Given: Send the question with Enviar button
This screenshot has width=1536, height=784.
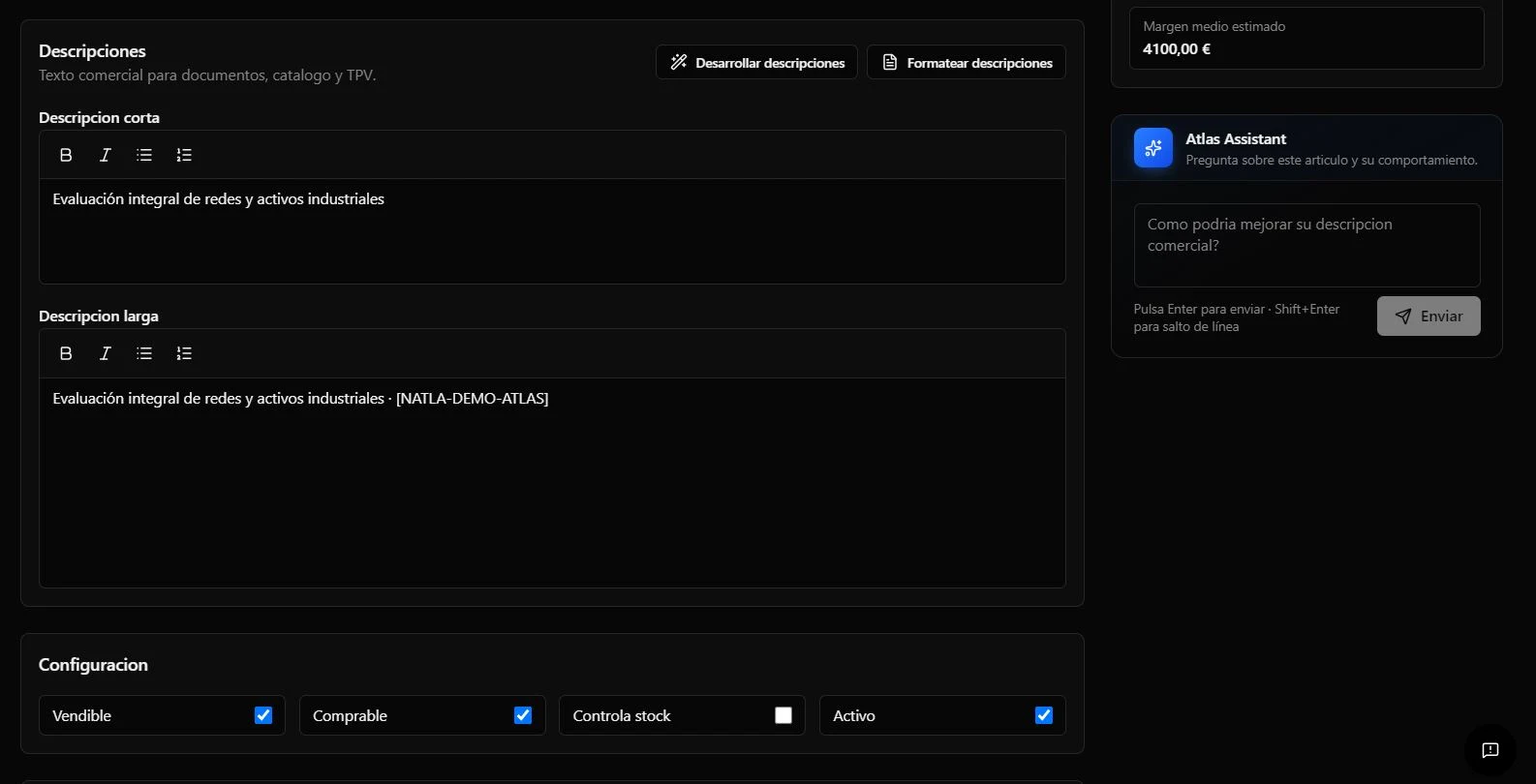Looking at the screenshot, I should [1428, 317].
